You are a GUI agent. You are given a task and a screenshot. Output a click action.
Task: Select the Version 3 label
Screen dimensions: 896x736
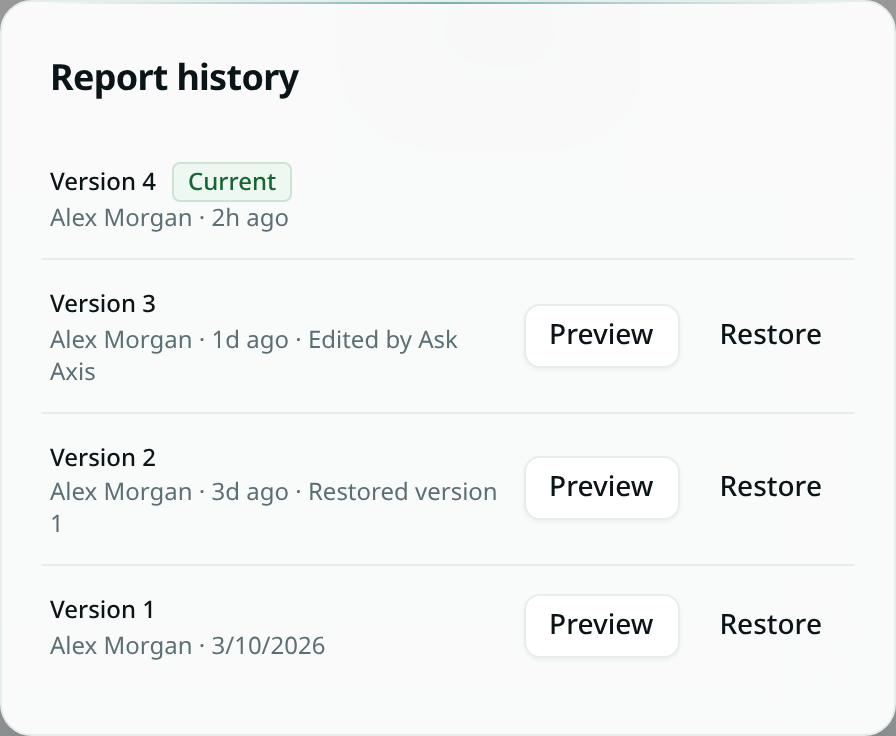click(103, 303)
